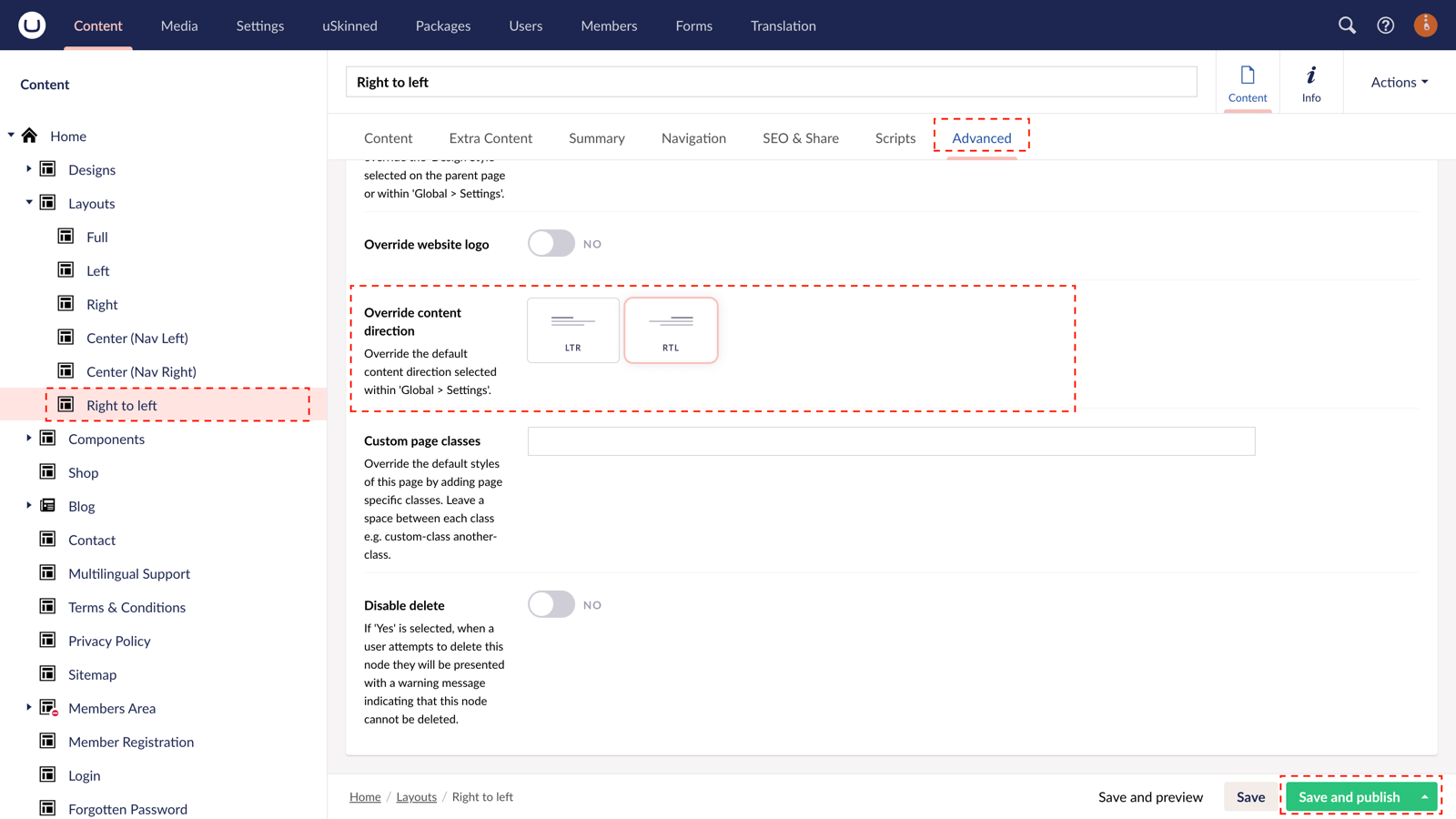1456x819 pixels.
Task: Switch to the Navigation tab
Action: tap(693, 137)
